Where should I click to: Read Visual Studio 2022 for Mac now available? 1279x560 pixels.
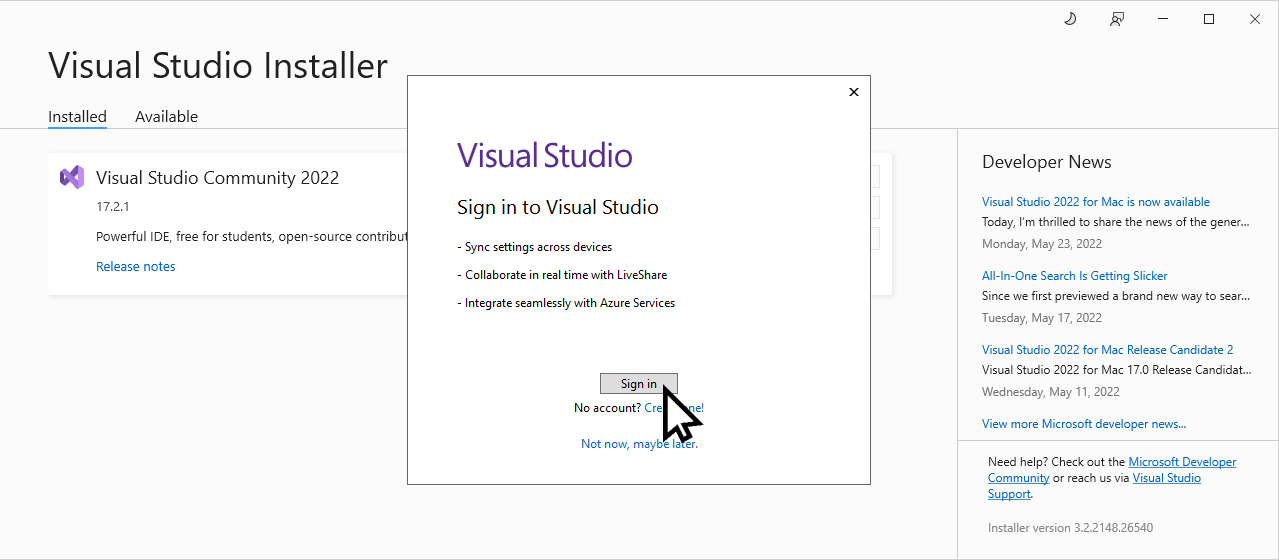(1096, 202)
